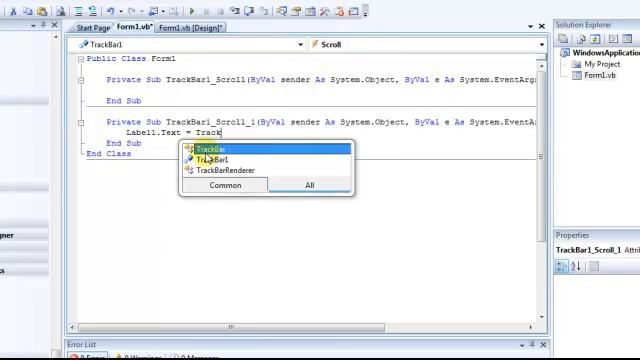Screen dimensions: 640x360
Task: Collapse the TrackBar1_Scroll sub region
Action: coord(81,80)
